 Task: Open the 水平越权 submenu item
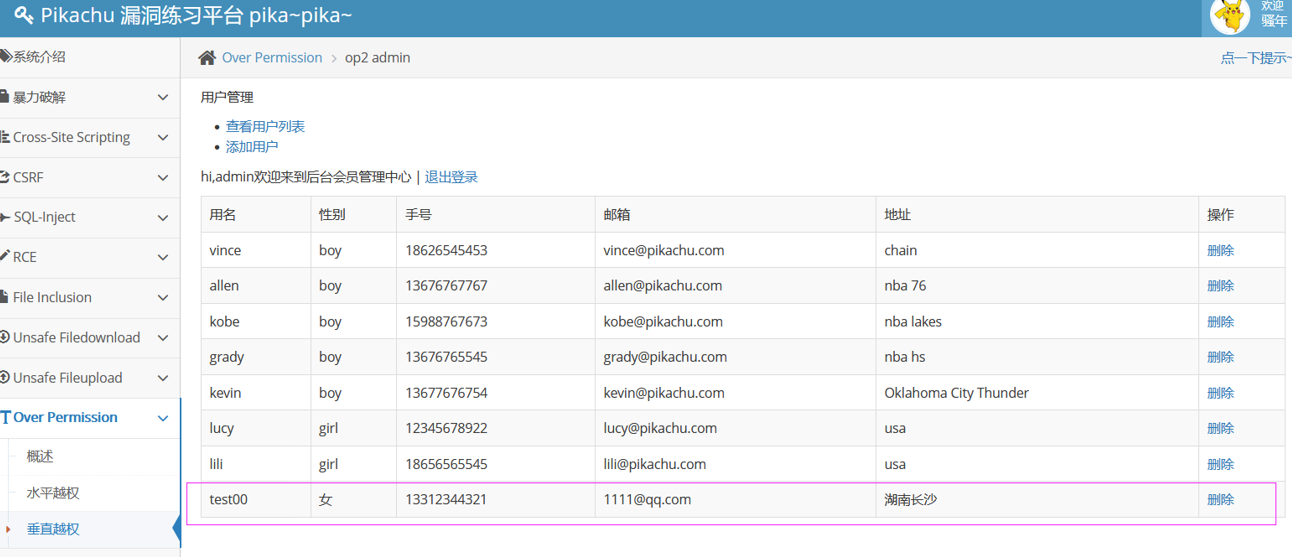(x=53, y=493)
